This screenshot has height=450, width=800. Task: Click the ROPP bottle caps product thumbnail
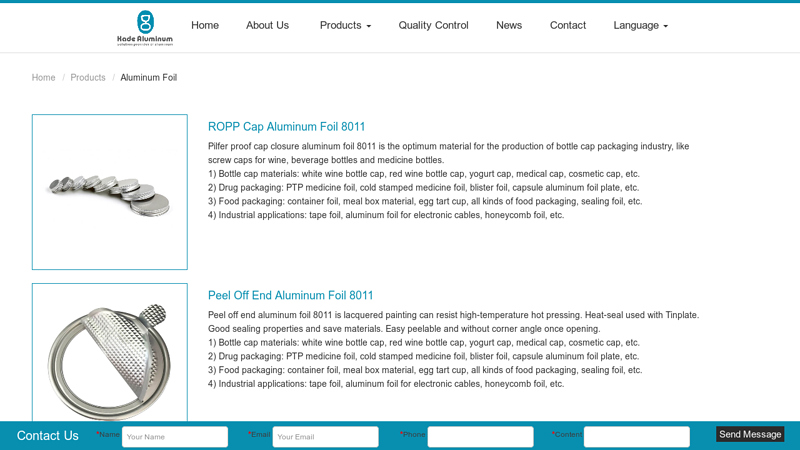pos(110,192)
